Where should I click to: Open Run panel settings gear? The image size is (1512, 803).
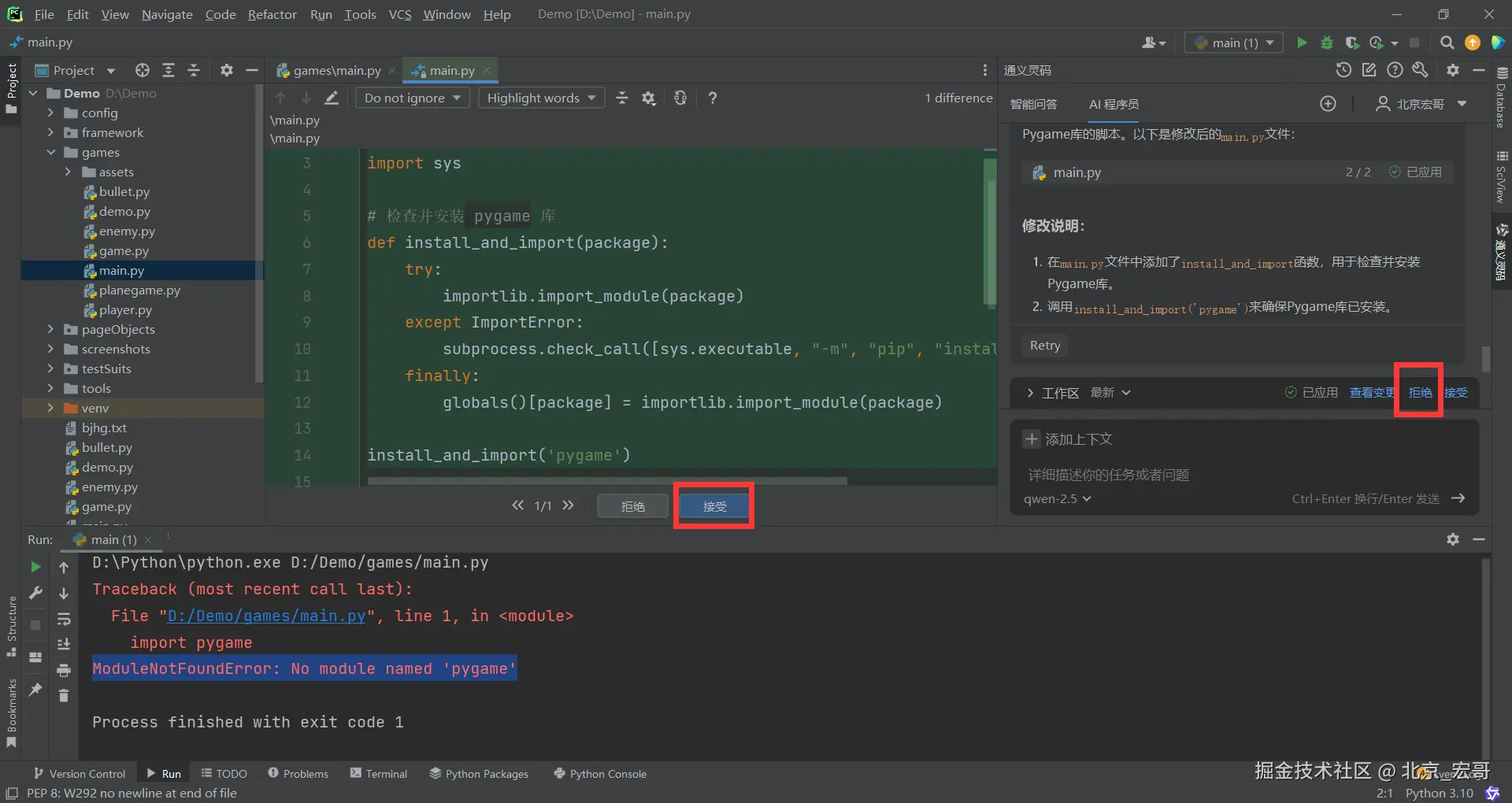coord(1453,539)
